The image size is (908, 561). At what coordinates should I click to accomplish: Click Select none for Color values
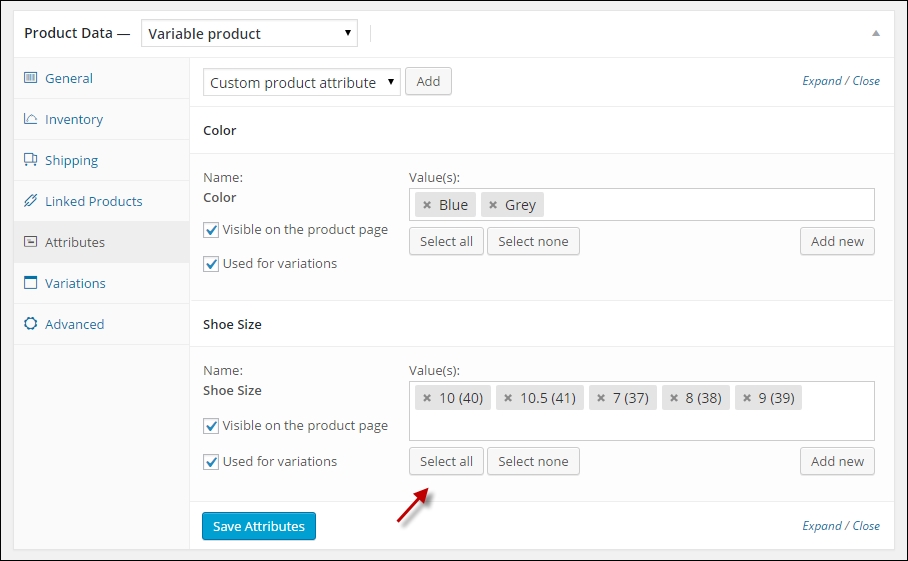pyautogui.click(x=533, y=241)
